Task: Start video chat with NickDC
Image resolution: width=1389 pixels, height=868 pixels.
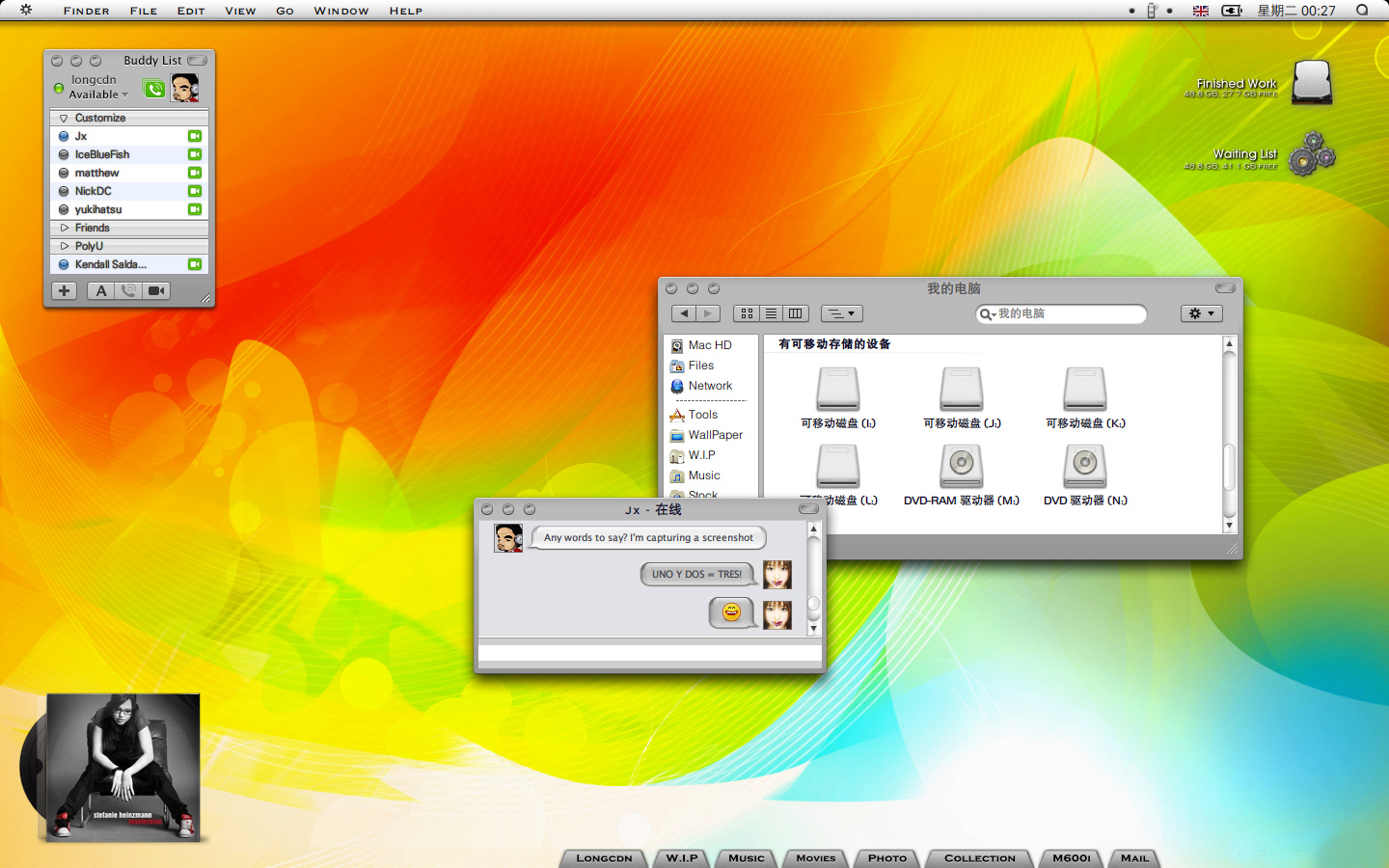Action: (x=194, y=191)
